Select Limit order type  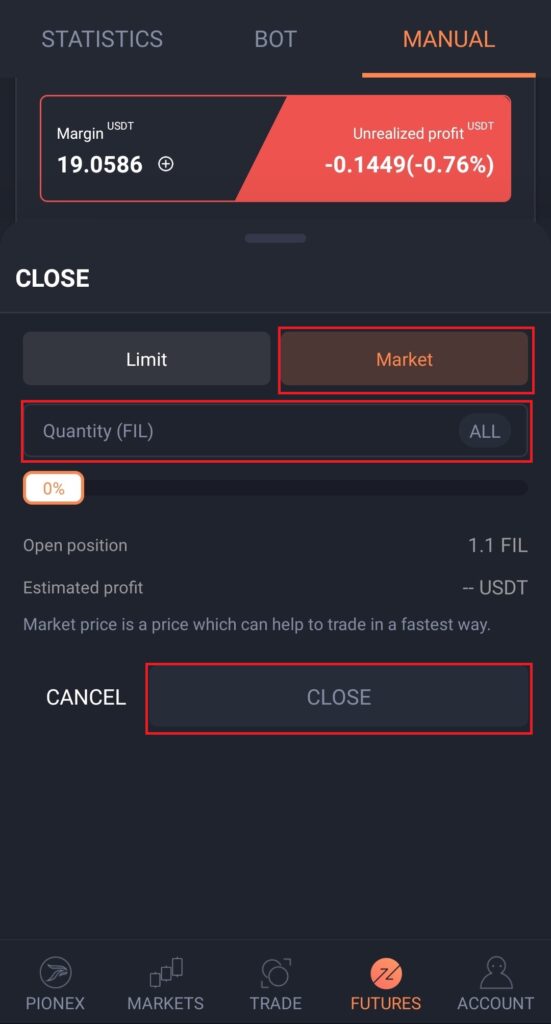pyautogui.click(x=146, y=359)
